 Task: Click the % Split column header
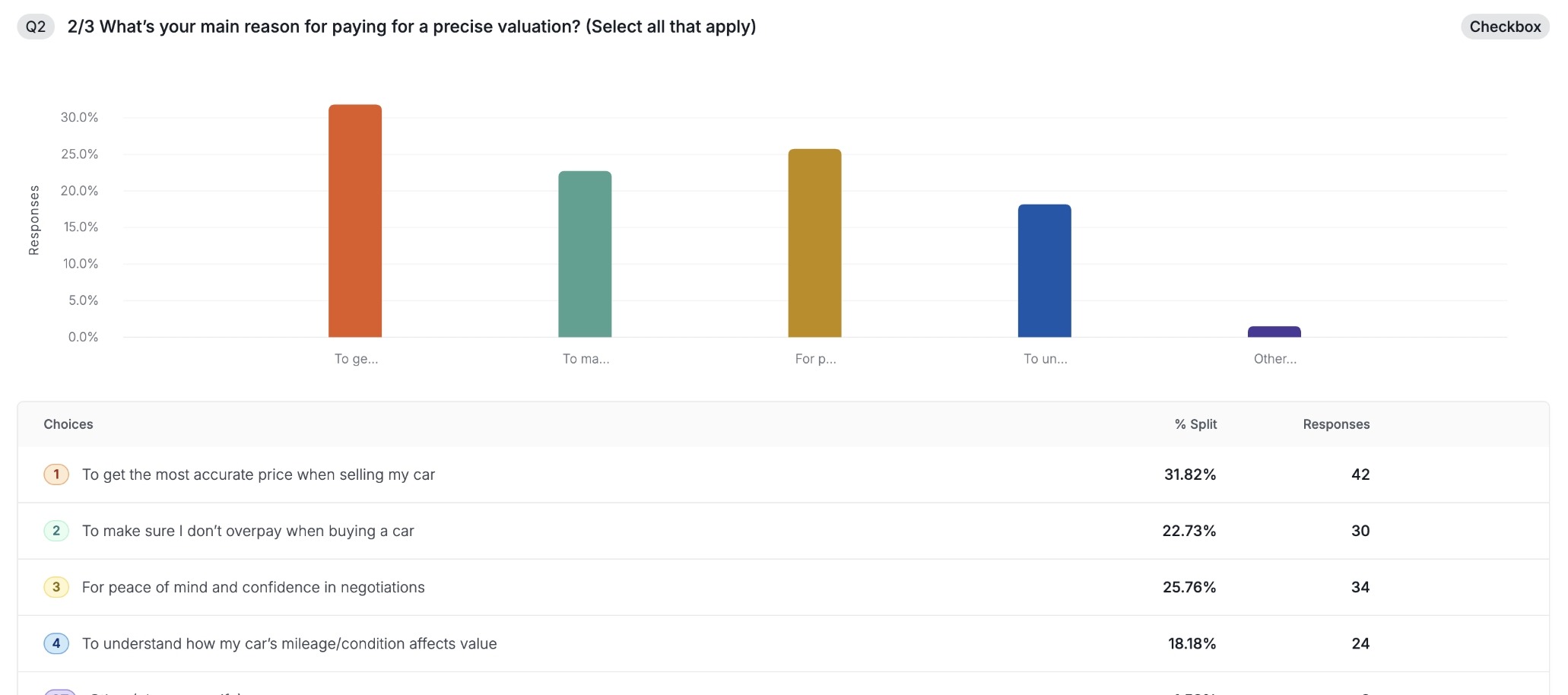tap(1195, 424)
